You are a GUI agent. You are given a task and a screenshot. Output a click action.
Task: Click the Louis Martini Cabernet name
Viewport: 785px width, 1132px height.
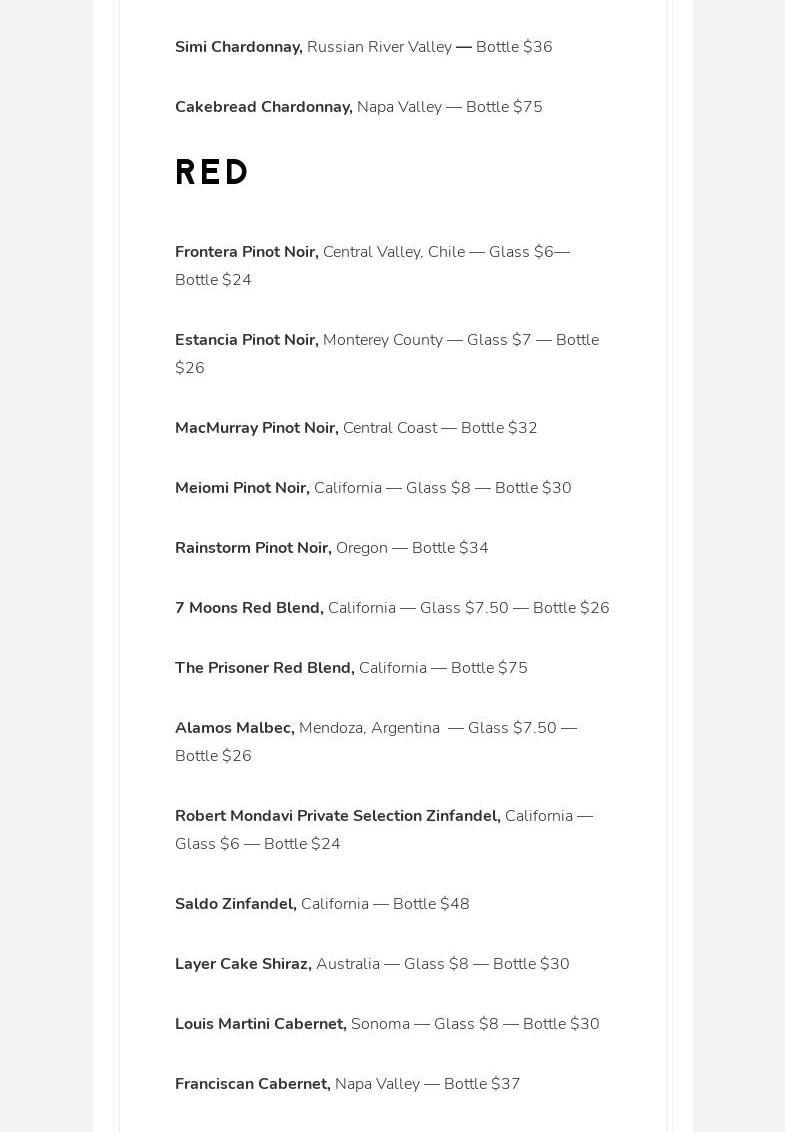tap(260, 1024)
